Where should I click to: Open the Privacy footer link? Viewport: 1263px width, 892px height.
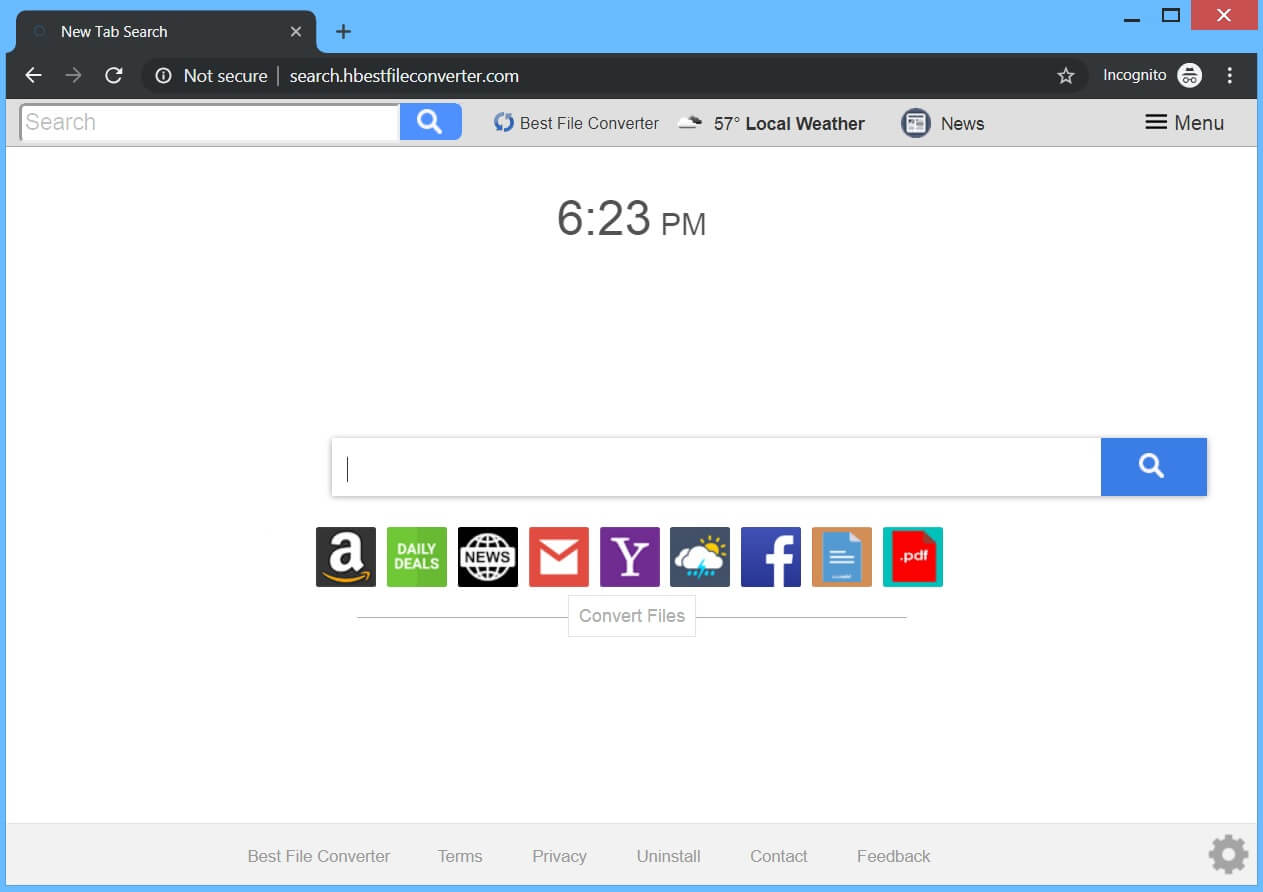click(560, 856)
